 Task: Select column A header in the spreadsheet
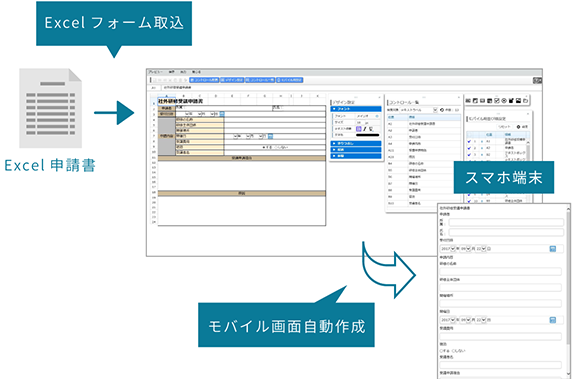[x=166, y=96]
